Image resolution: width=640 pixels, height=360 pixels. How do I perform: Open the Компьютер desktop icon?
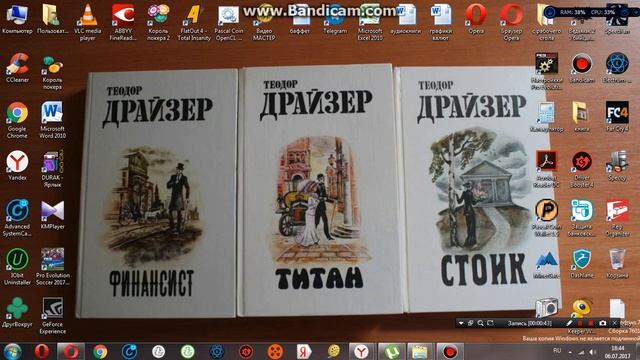[17, 19]
